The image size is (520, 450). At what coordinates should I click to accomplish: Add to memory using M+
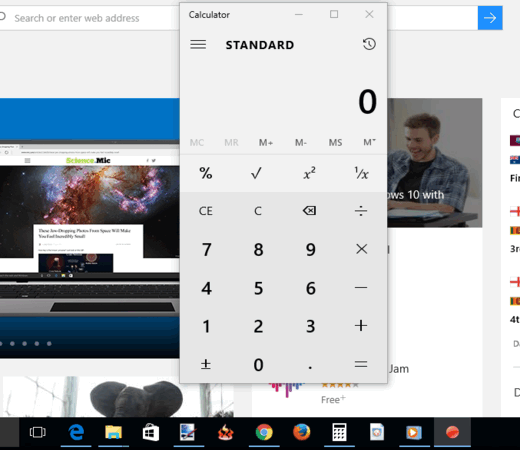(266, 142)
